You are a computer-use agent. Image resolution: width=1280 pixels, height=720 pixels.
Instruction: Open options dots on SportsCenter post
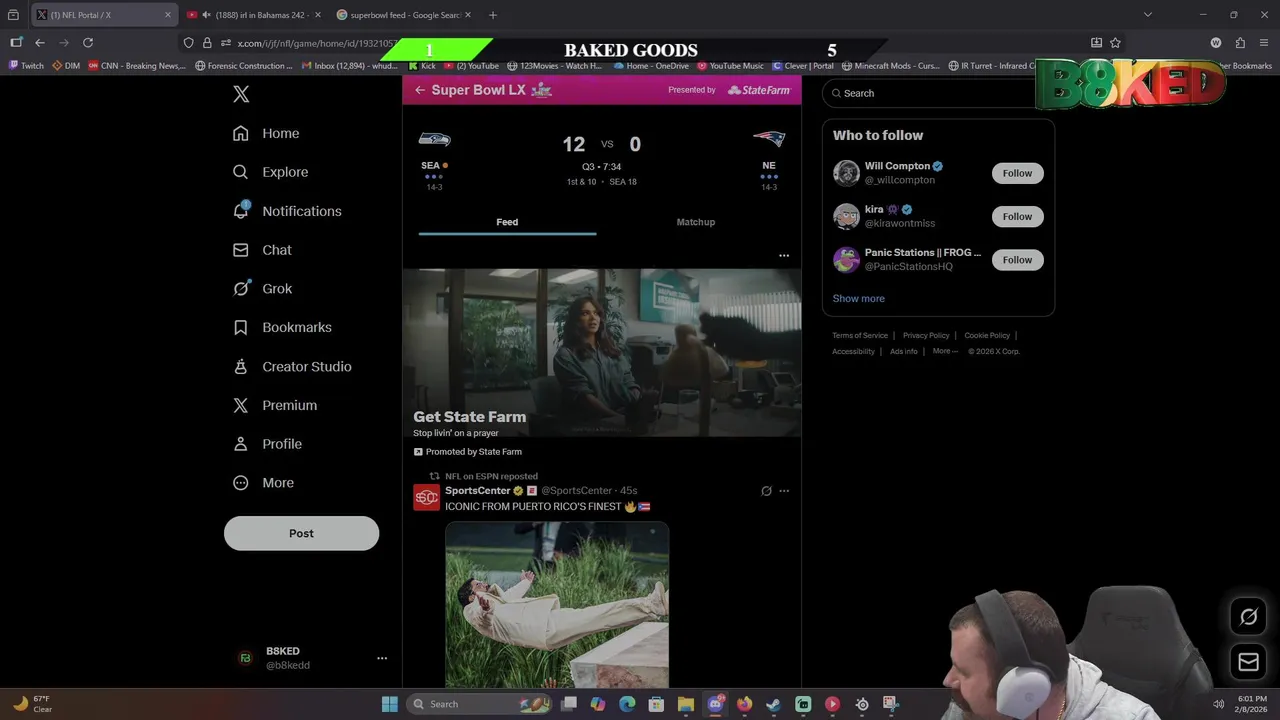click(x=784, y=491)
